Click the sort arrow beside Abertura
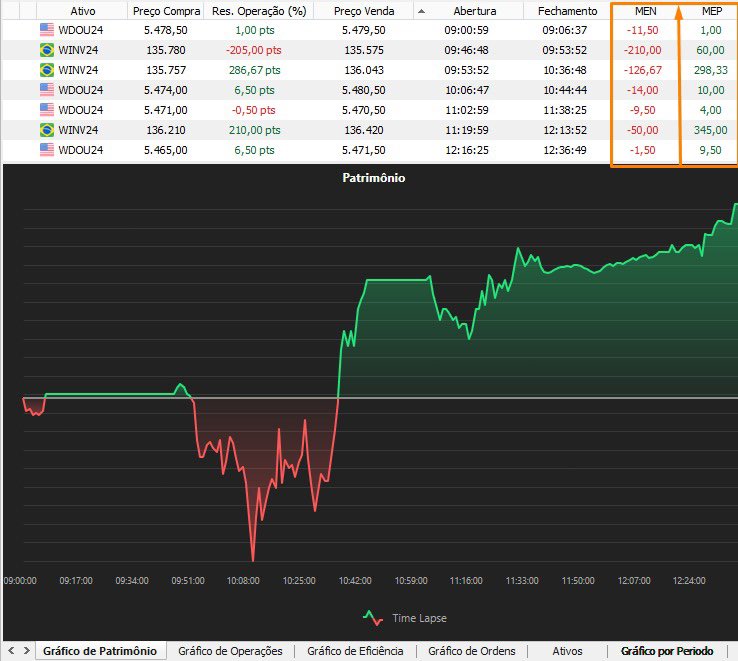This screenshot has height=661, width=738. click(x=421, y=11)
